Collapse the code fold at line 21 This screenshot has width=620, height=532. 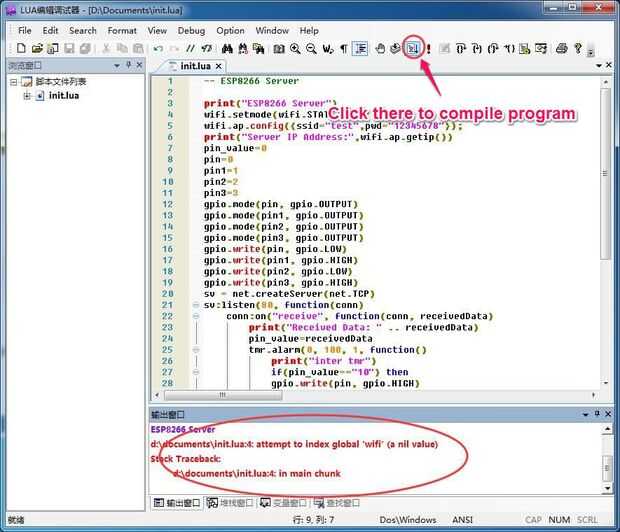(x=196, y=305)
